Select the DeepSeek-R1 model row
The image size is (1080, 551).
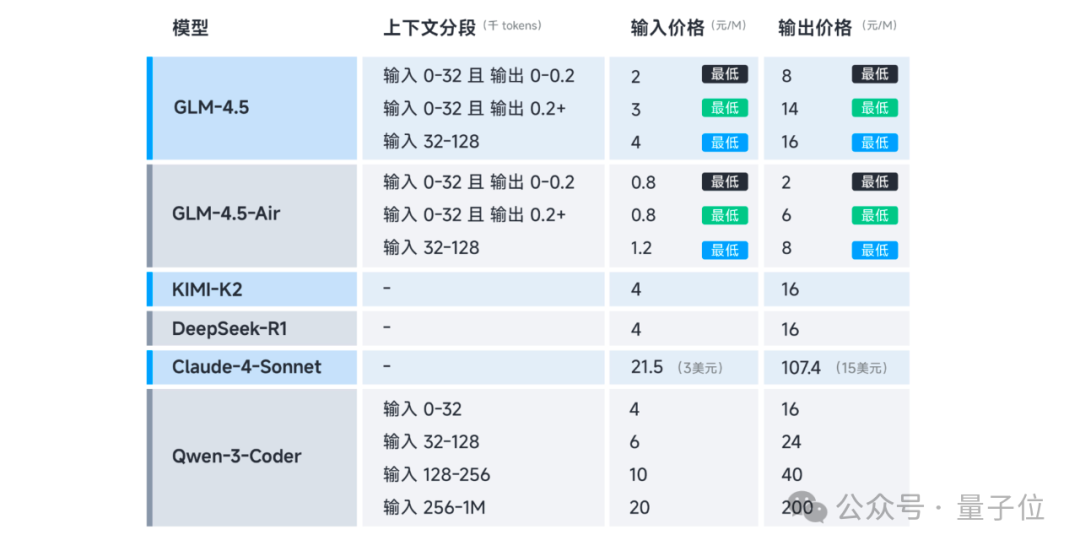coord(528,329)
